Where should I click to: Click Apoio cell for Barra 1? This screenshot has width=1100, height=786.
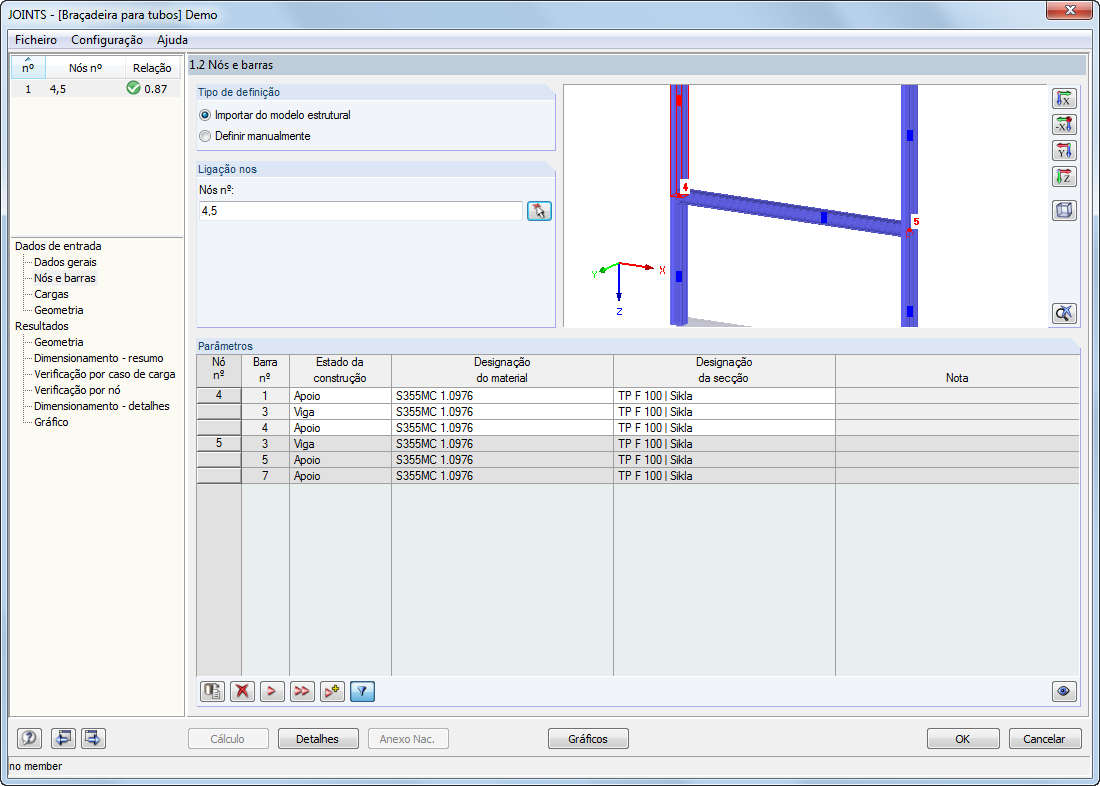click(340, 396)
